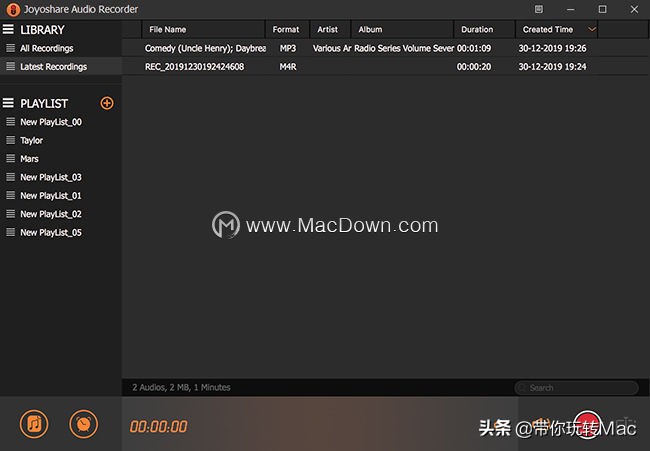Click the Various Ar artist cell

(x=332, y=48)
